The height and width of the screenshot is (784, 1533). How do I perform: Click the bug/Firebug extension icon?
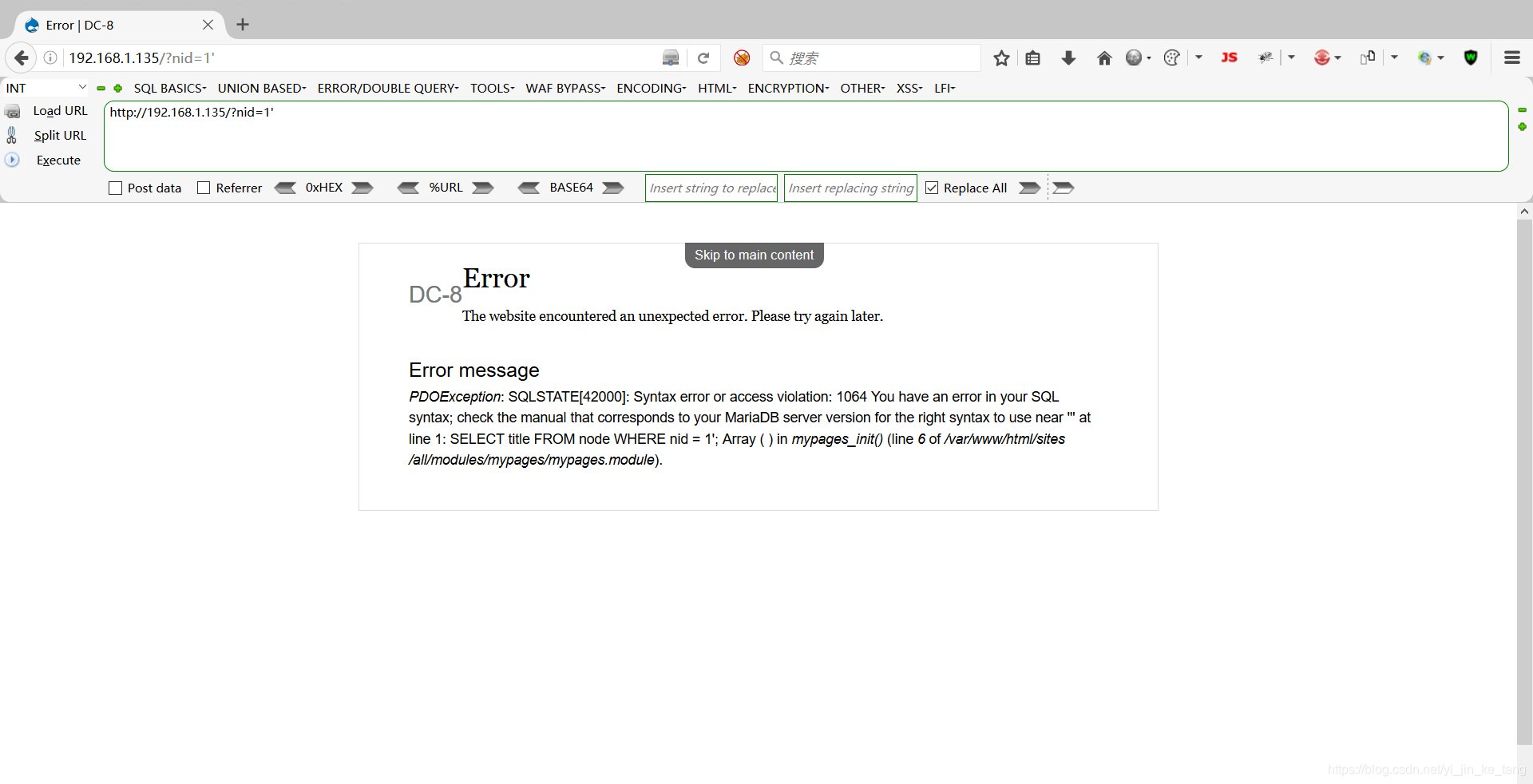pyautogui.click(x=1266, y=57)
